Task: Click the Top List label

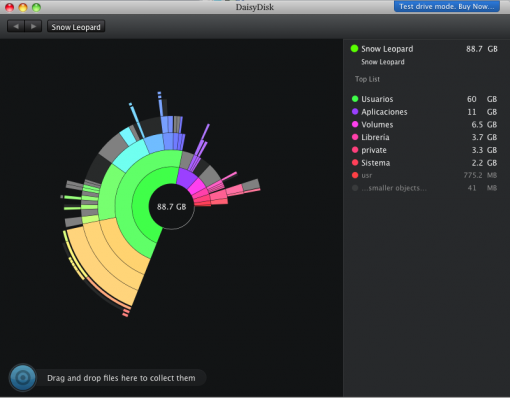Action: (x=367, y=79)
